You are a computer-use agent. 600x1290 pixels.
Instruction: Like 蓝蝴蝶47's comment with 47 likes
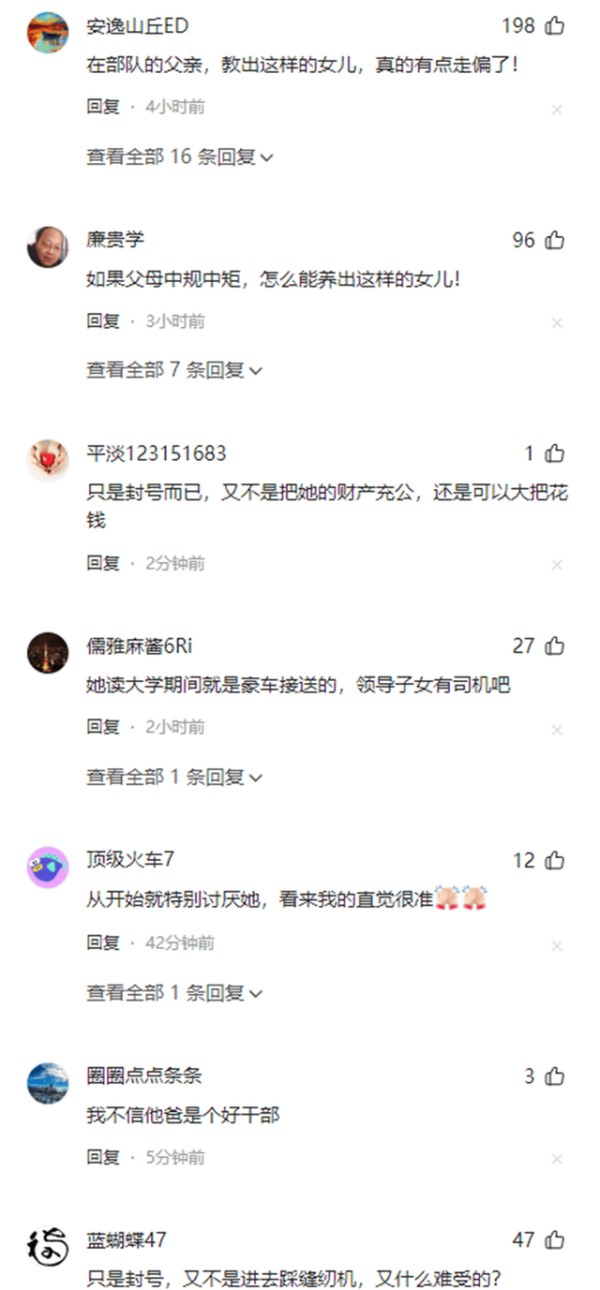tap(555, 1240)
